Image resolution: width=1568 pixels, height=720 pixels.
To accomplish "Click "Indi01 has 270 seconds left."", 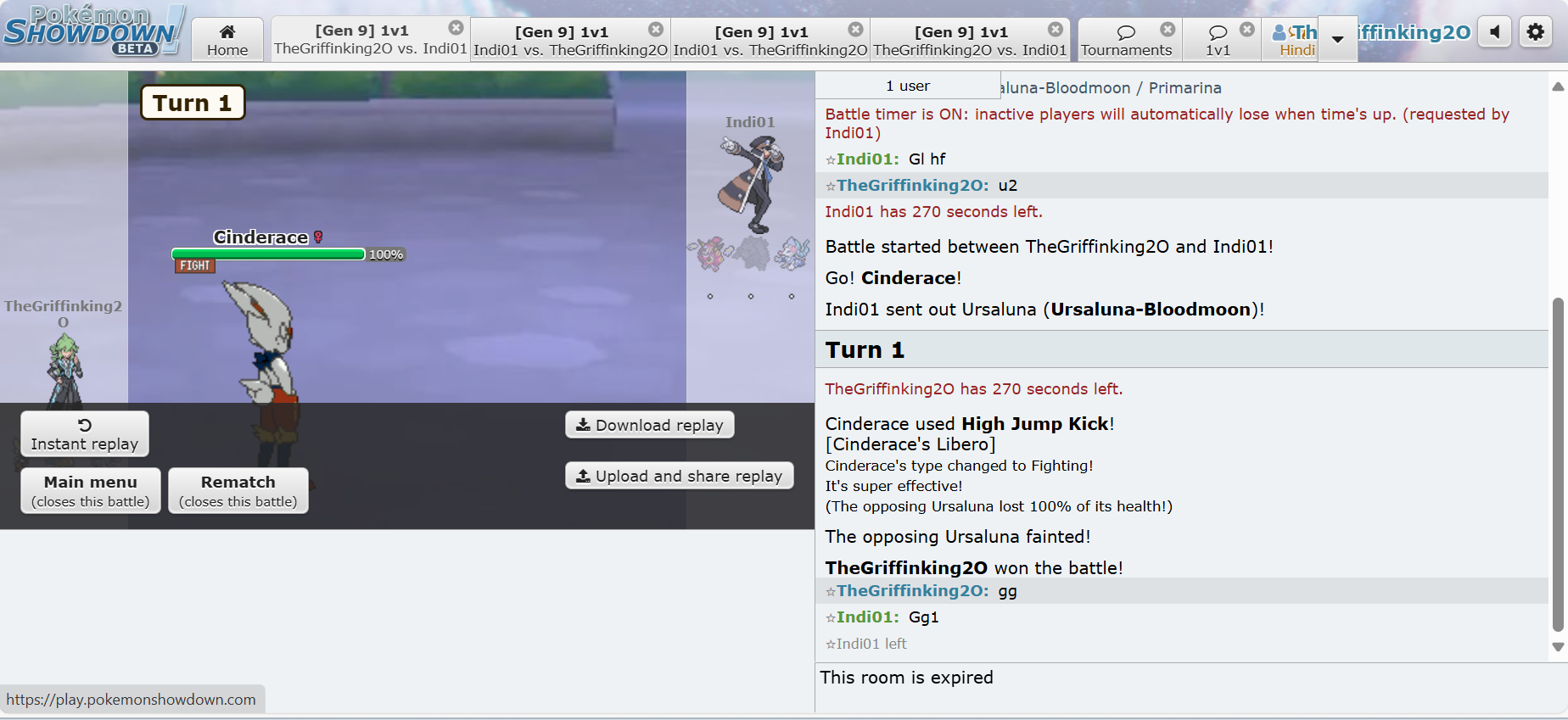I will [933, 211].
